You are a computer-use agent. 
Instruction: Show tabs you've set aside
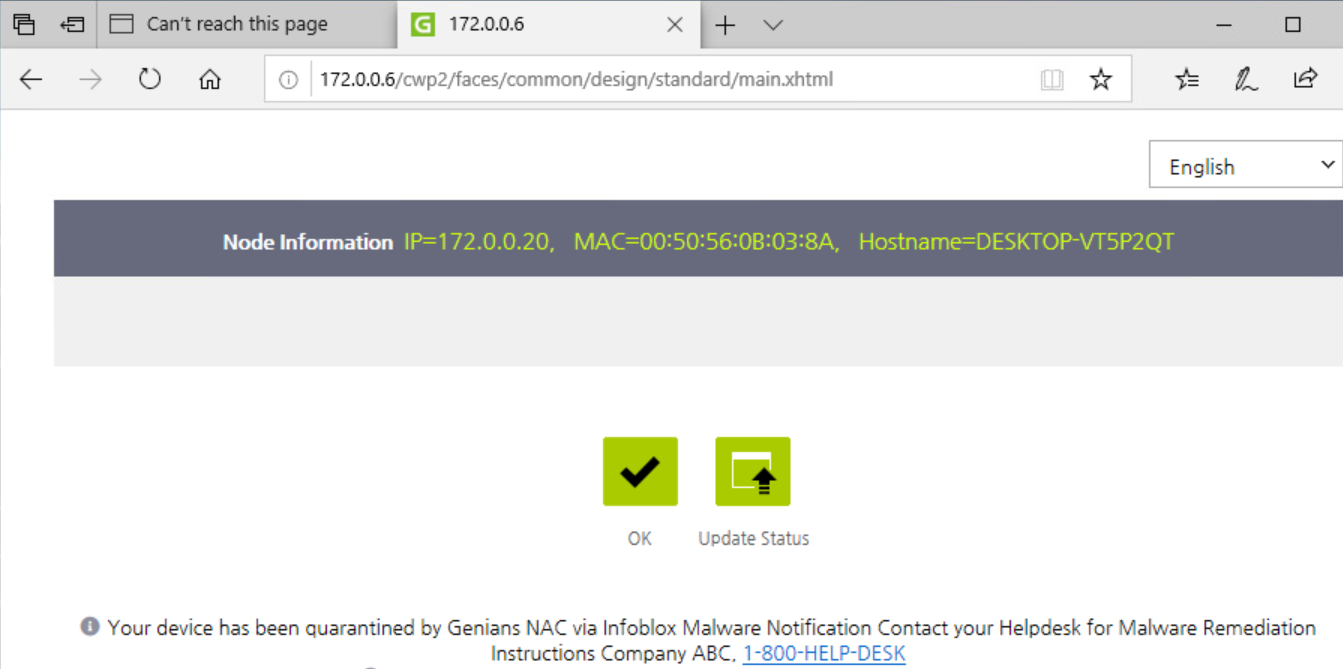pyautogui.click(x=24, y=25)
